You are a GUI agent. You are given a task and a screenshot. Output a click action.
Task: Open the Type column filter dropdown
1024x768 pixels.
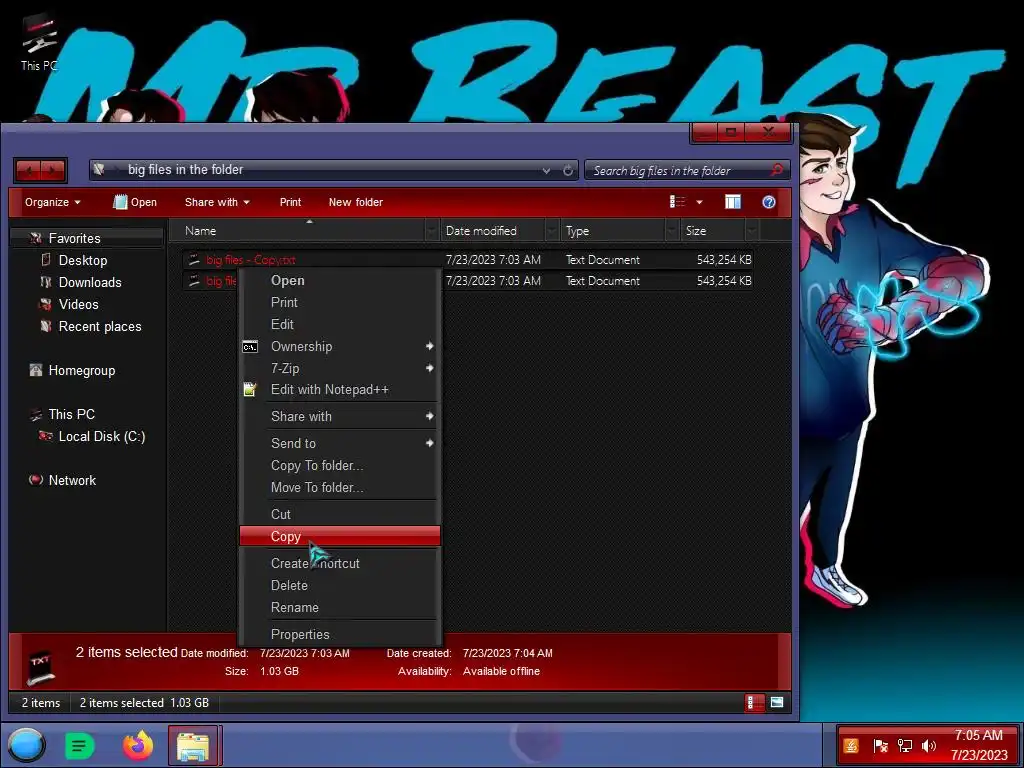point(672,231)
